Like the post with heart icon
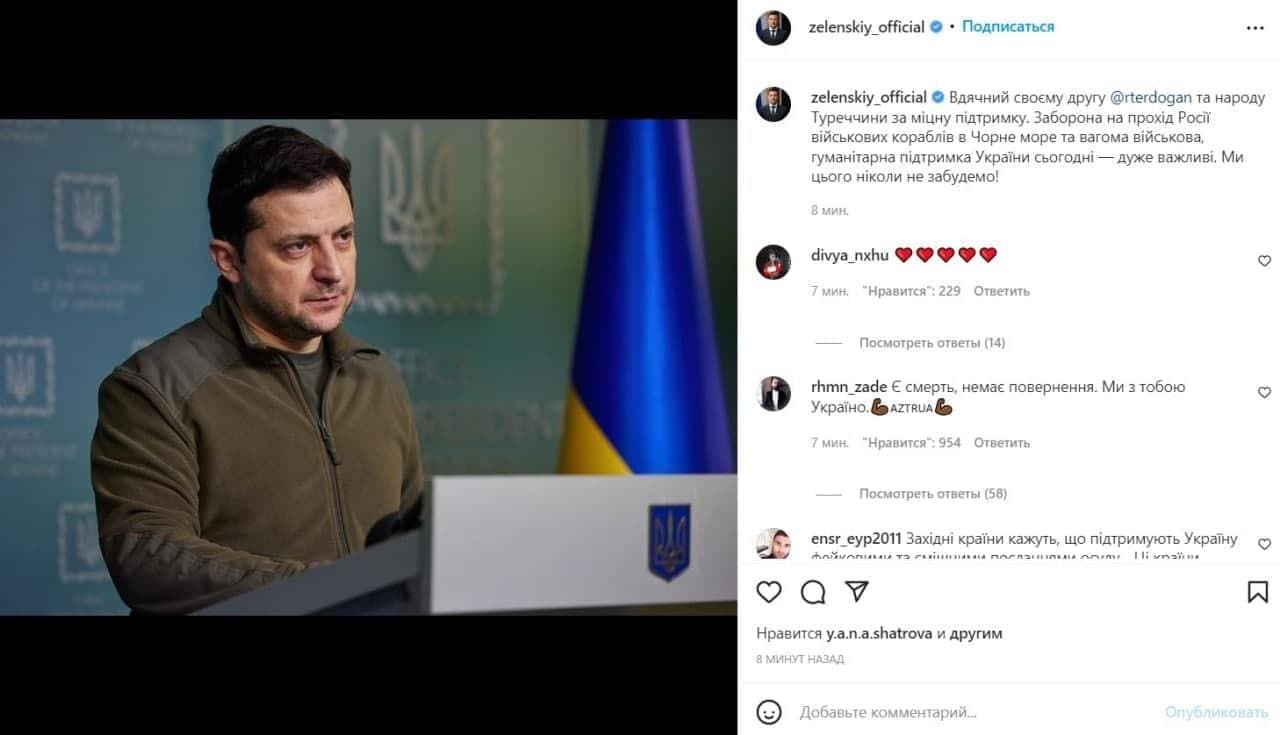Viewport: 1280px width, 735px height. coord(768,592)
